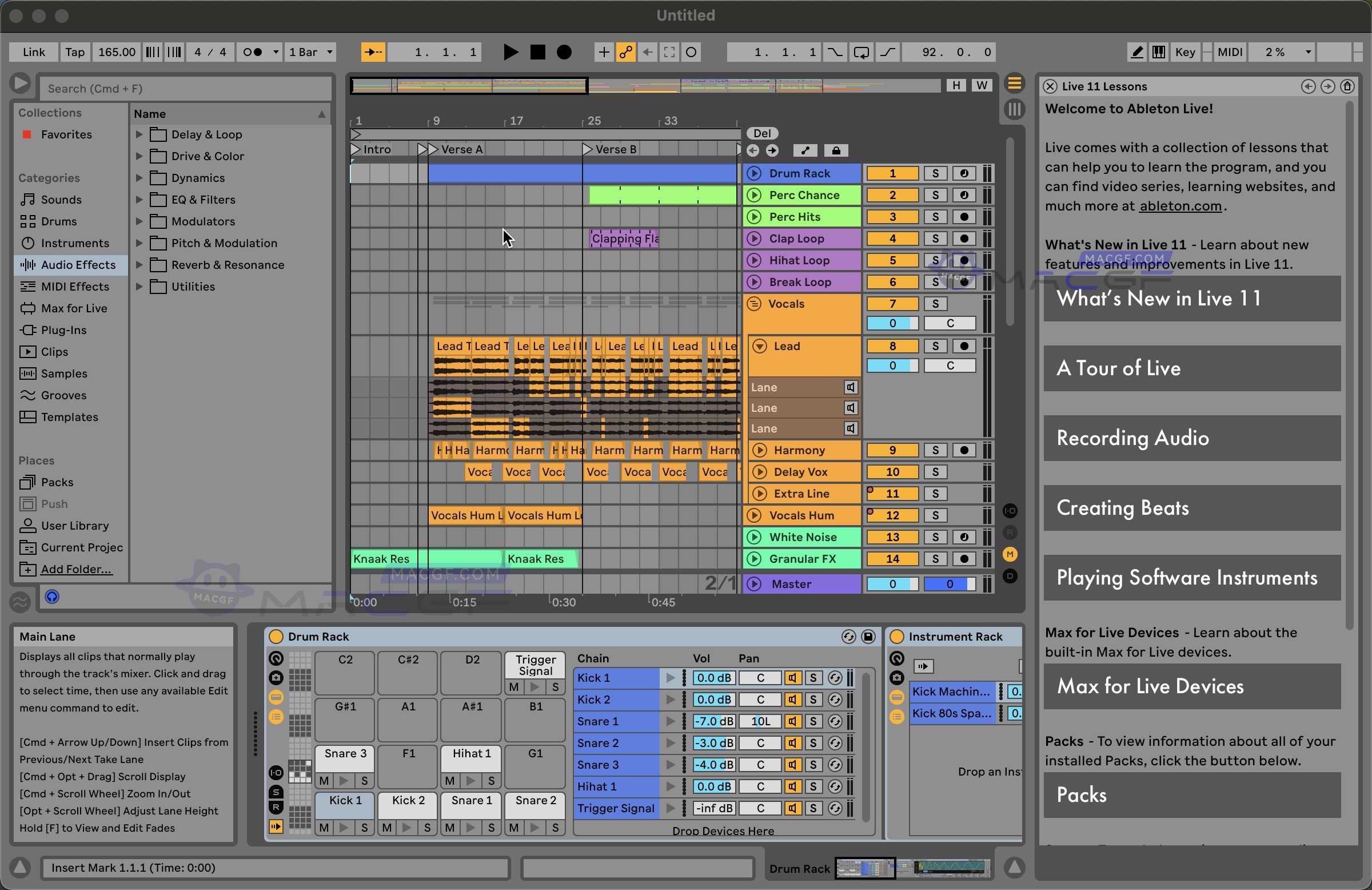Switch to the Samples category in the browser
Screen dimensions: 1372x890
click(x=63, y=373)
